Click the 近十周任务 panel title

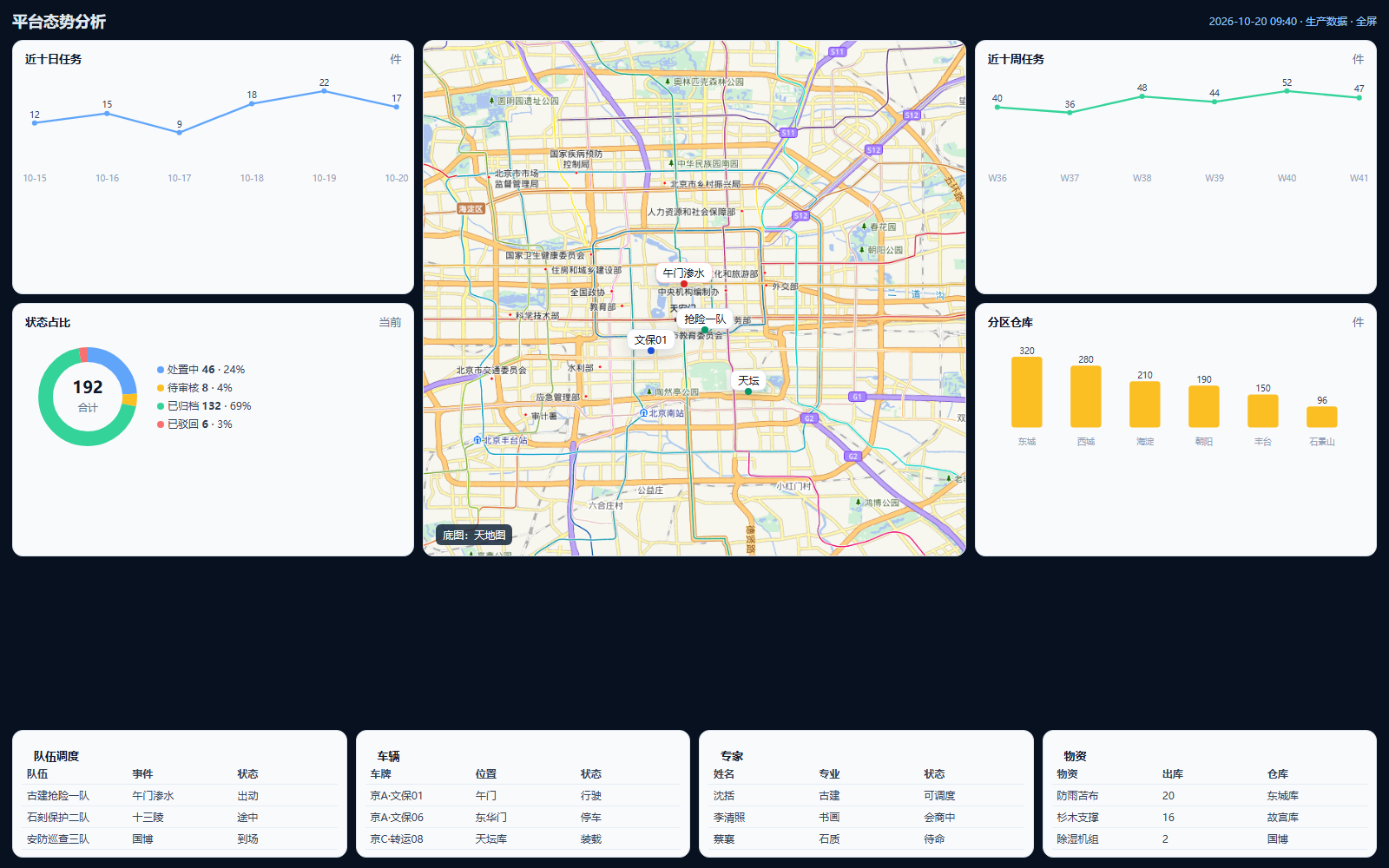click(1016, 59)
